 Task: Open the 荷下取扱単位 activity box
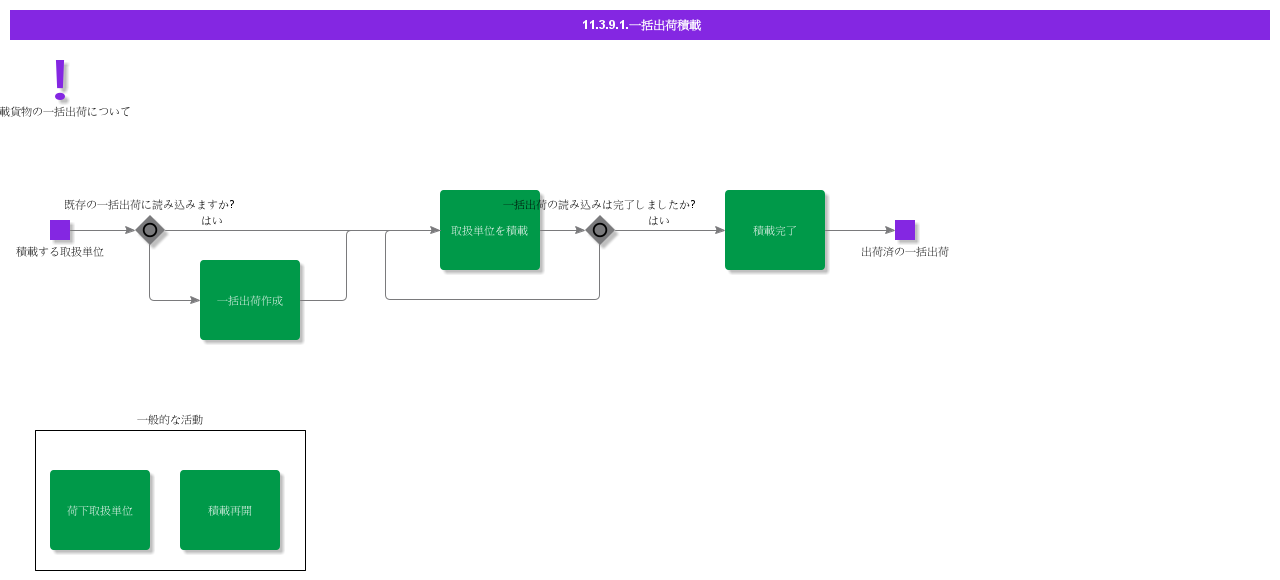(100, 510)
